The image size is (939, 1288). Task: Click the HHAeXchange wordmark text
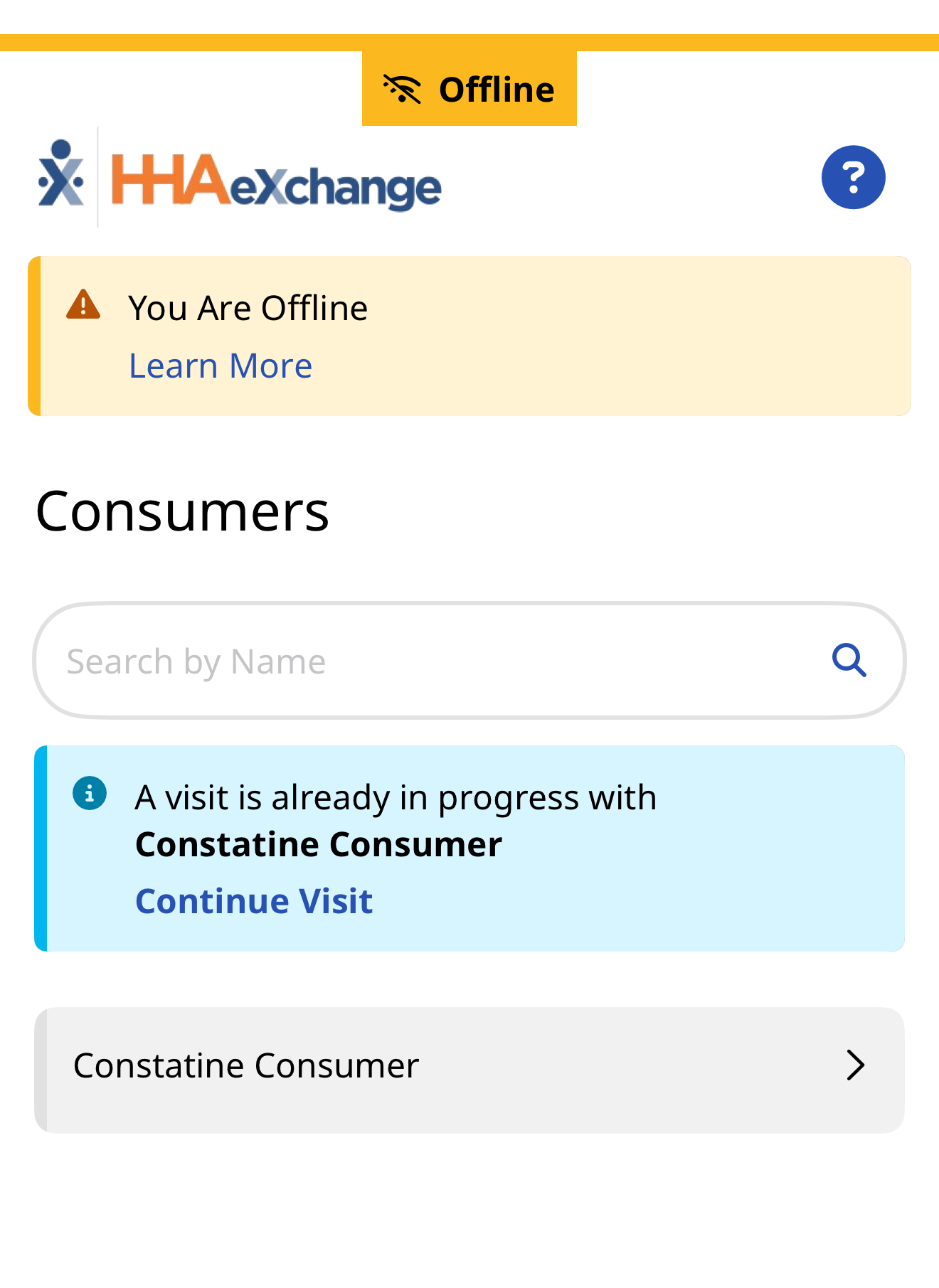point(276,182)
